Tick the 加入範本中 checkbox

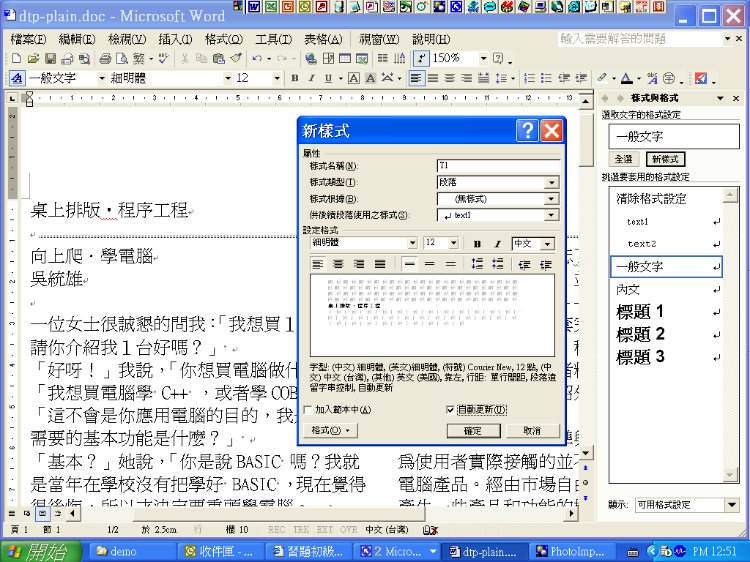coord(309,409)
